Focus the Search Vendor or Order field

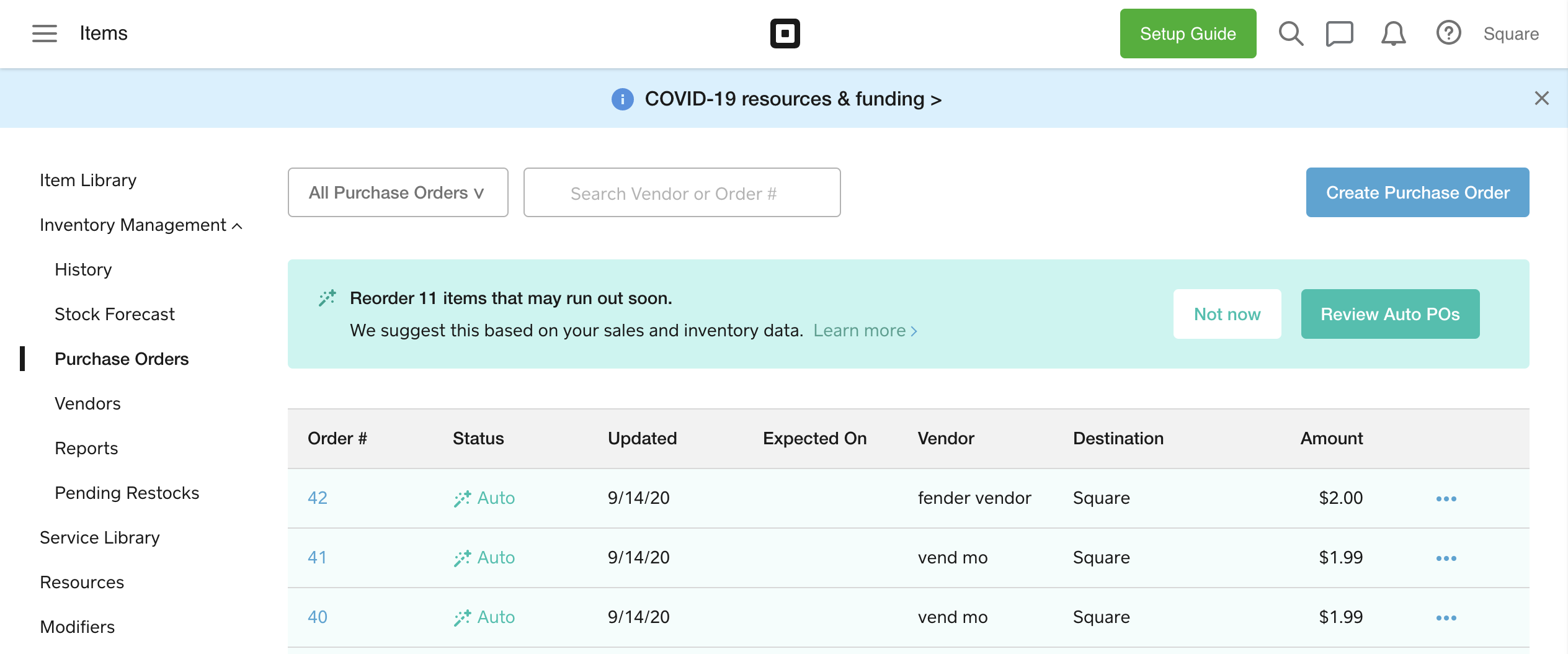click(682, 193)
